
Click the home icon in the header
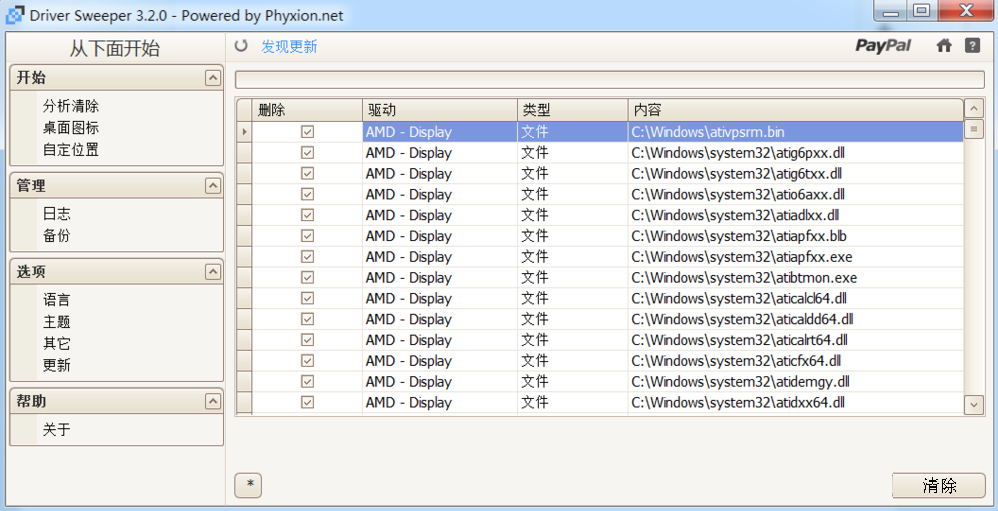(x=944, y=46)
